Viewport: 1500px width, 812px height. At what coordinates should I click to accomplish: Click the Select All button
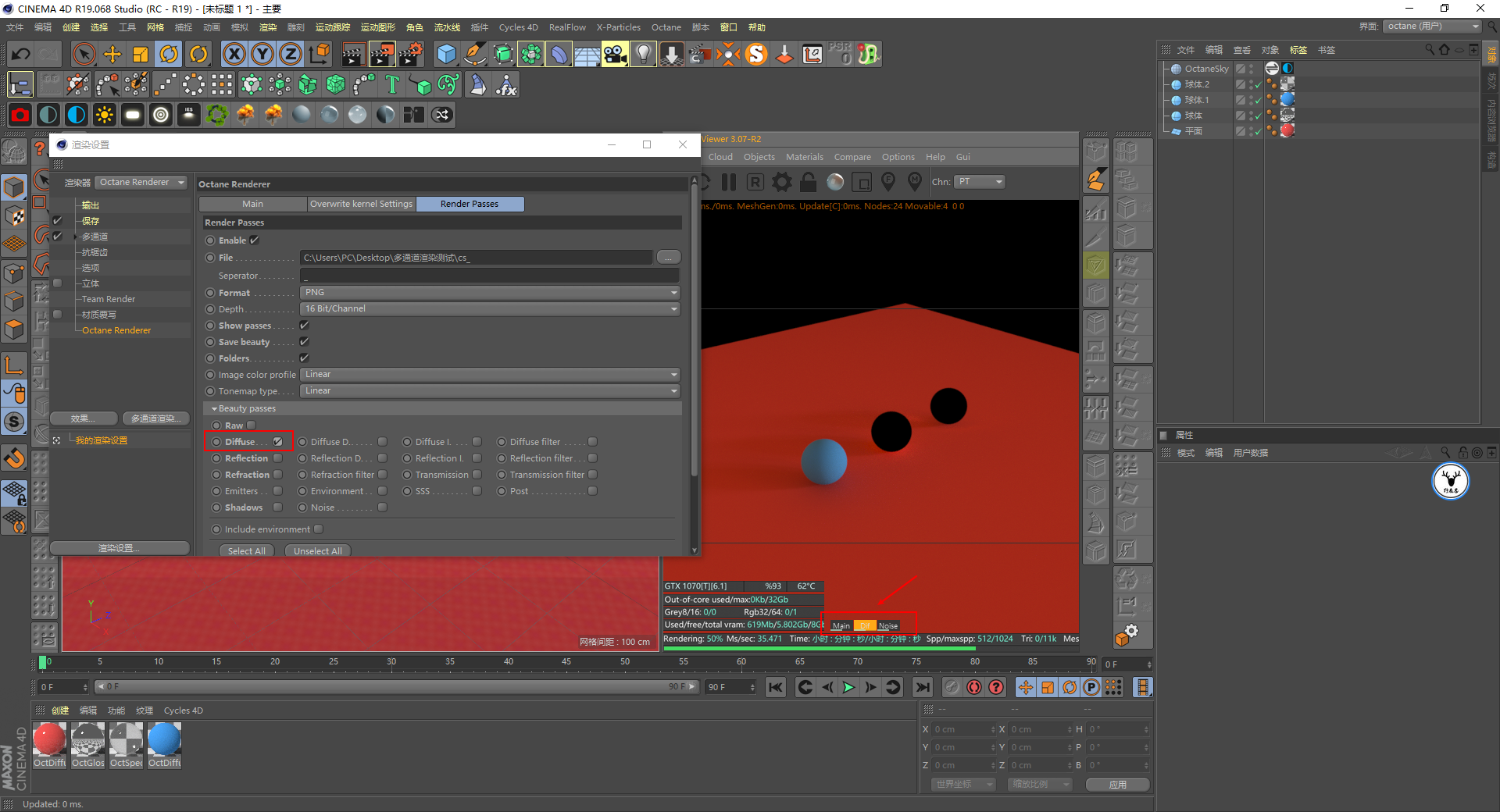pyautogui.click(x=247, y=550)
